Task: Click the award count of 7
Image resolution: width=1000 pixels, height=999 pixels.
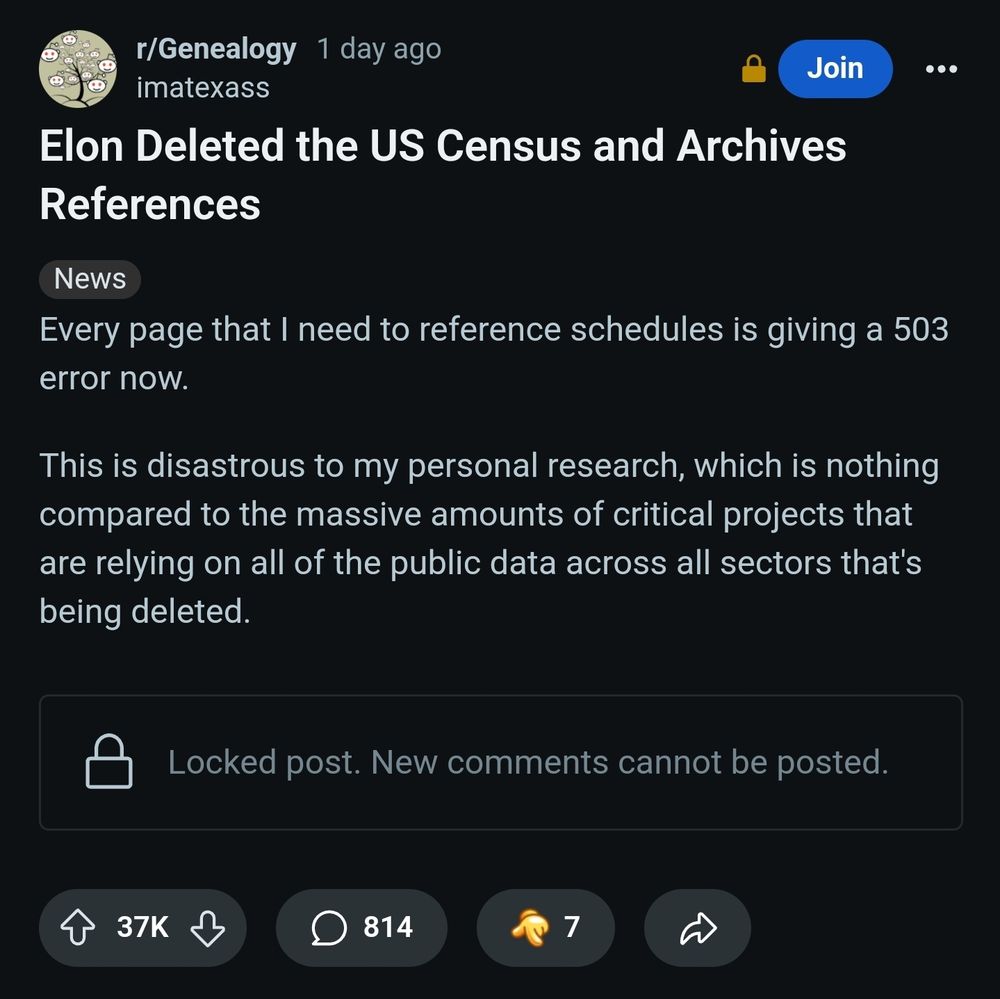Action: tap(571, 928)
